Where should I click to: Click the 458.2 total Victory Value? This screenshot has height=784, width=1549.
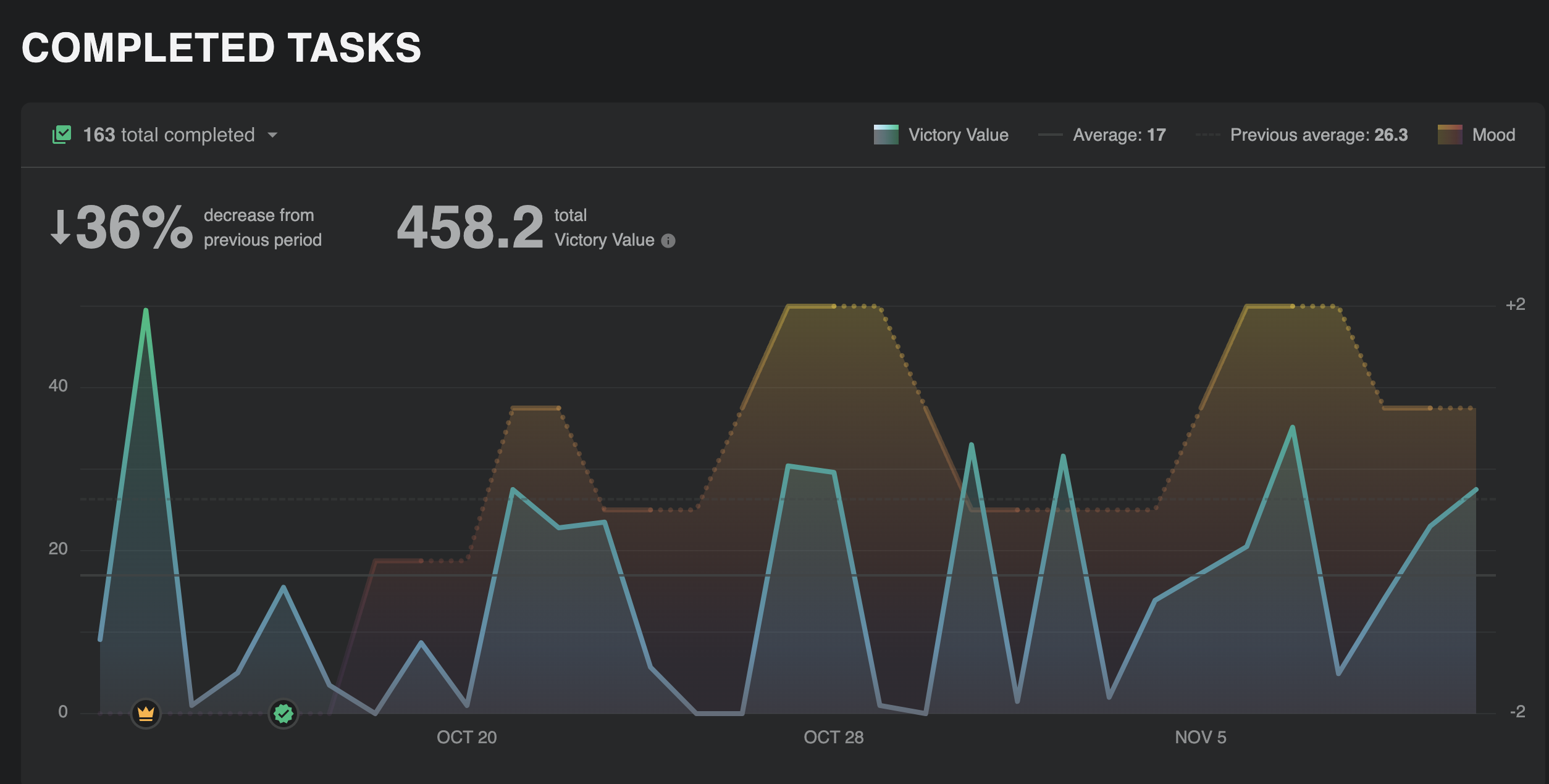[470, 228]
